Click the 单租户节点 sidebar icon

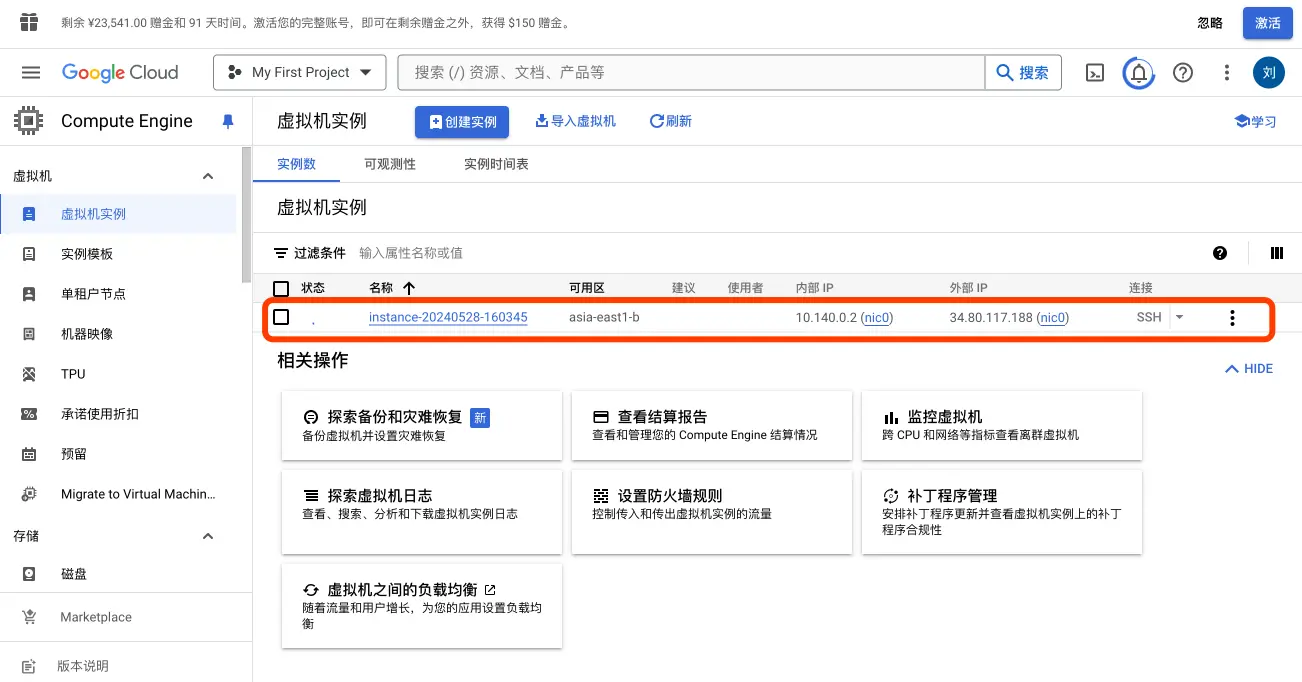click(29, 294)
